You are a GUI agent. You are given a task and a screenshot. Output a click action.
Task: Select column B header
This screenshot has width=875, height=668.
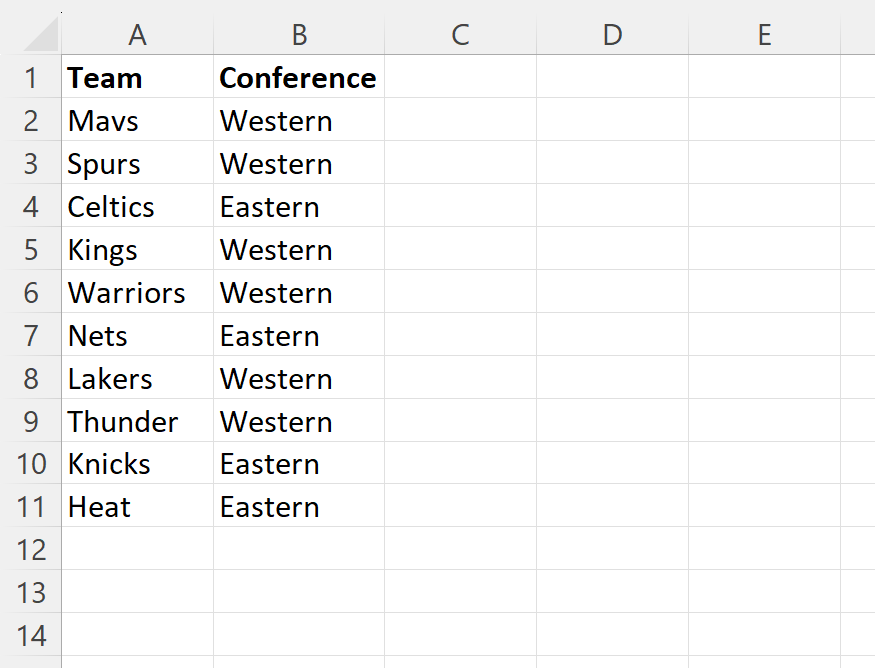pos(298,33)
